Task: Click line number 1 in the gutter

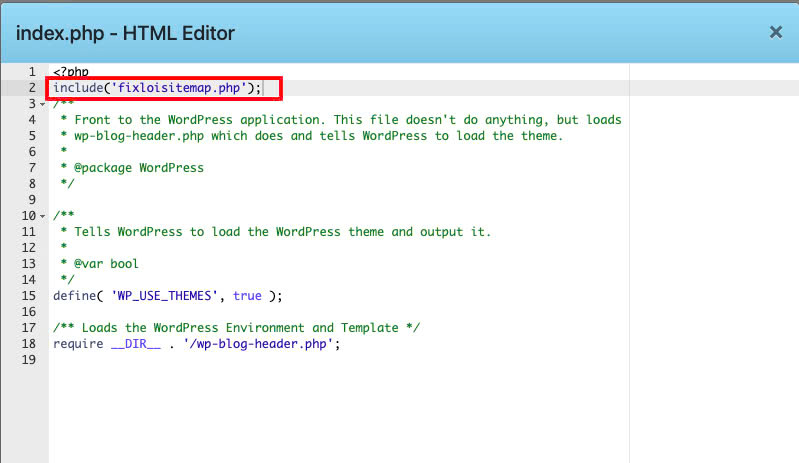Action: click(x=32, y=72)
